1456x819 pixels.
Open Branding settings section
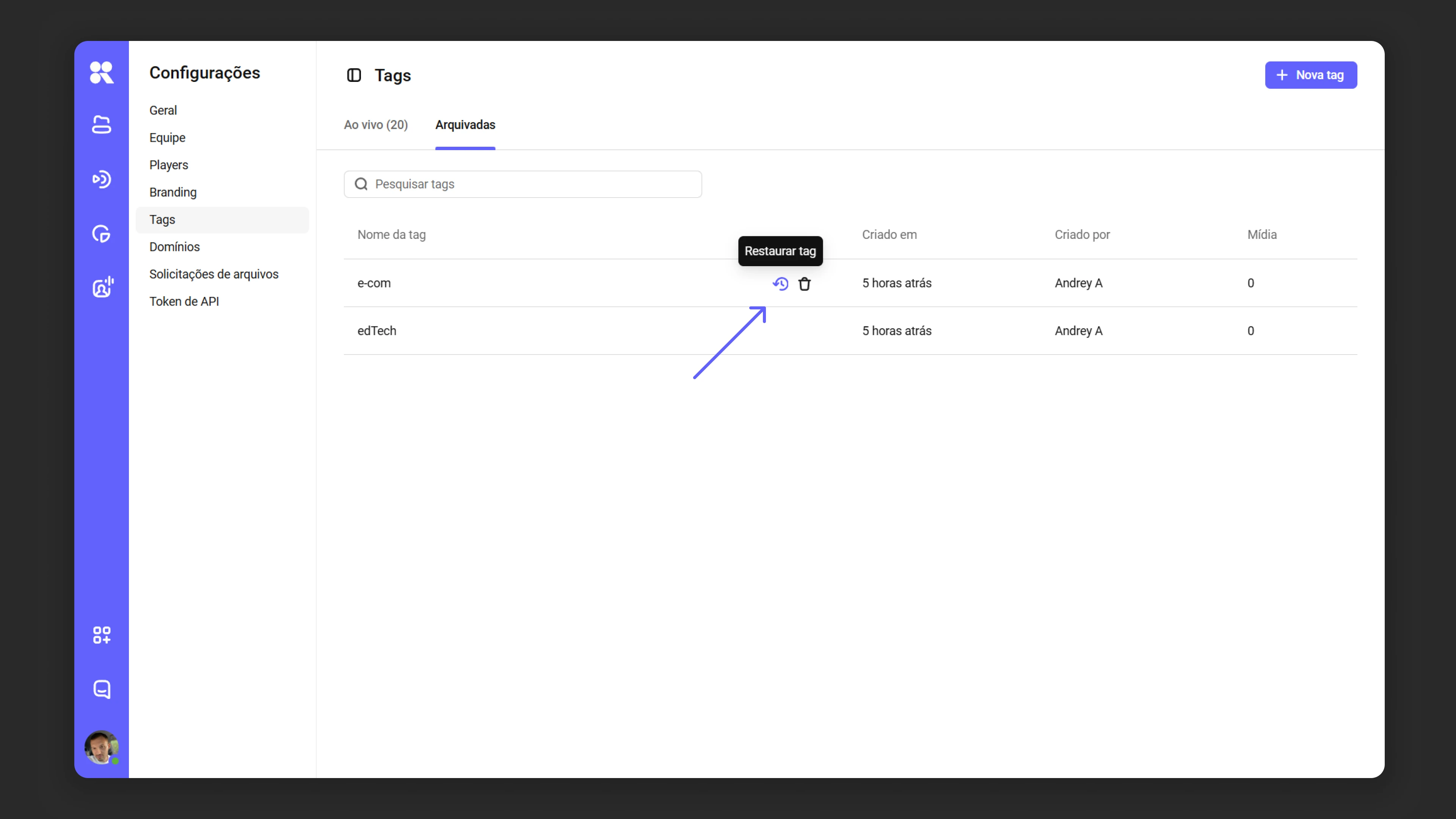click(173, 192)
